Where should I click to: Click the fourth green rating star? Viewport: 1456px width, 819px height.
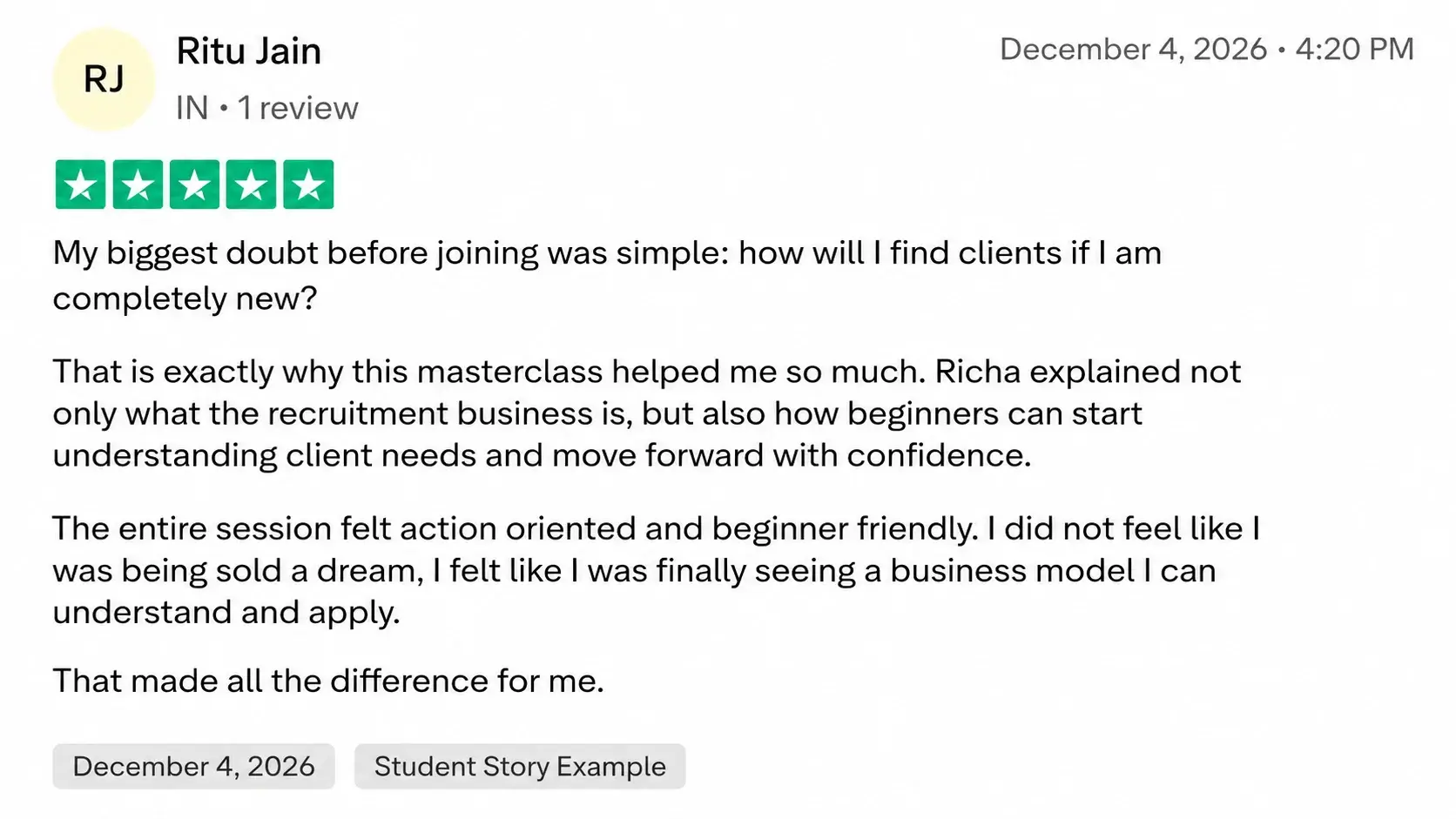[x=251, y=185]
